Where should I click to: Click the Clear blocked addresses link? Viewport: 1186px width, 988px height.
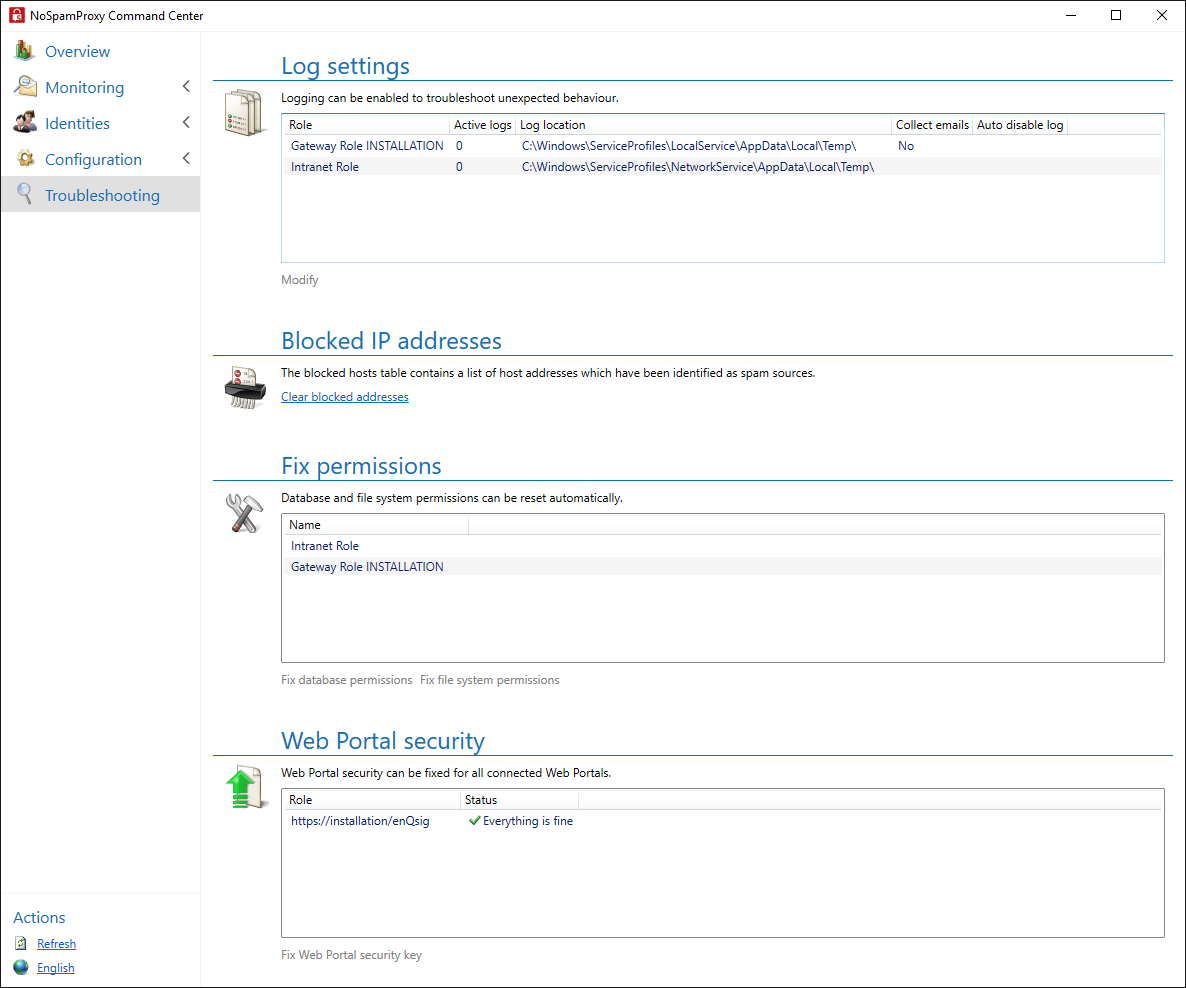pyautogui.click(x=344, y=396)
